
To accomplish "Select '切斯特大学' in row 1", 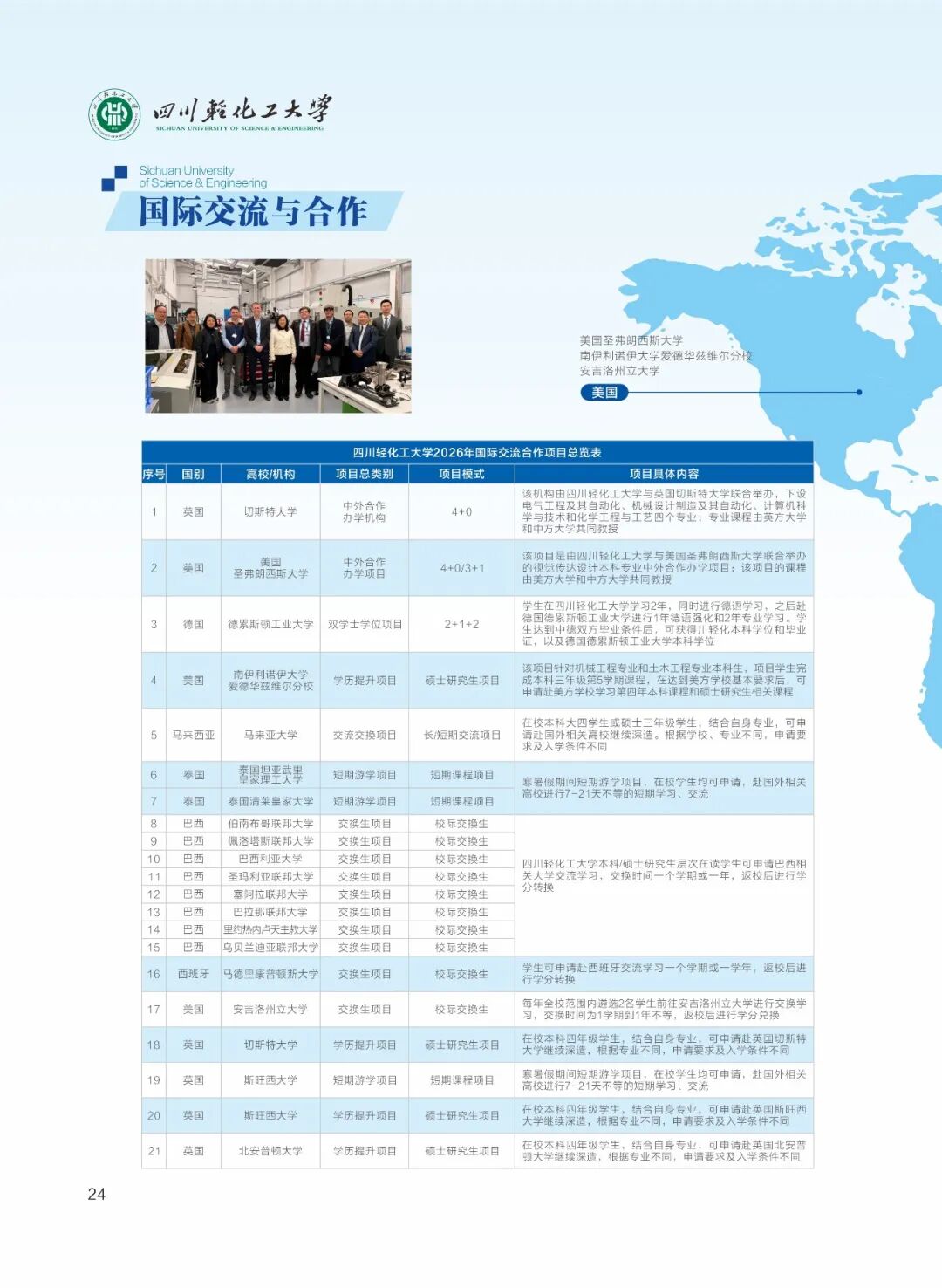I will coord(270,512).
